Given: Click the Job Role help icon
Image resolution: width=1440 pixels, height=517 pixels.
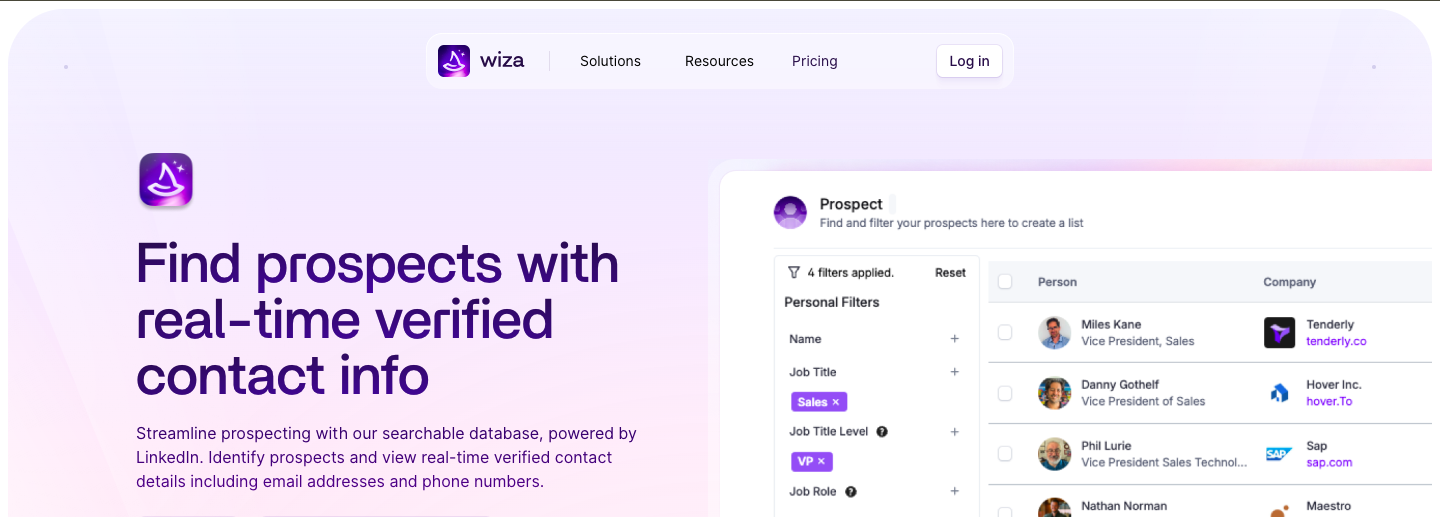Looking at the screenshot, I should pos(851,492).
